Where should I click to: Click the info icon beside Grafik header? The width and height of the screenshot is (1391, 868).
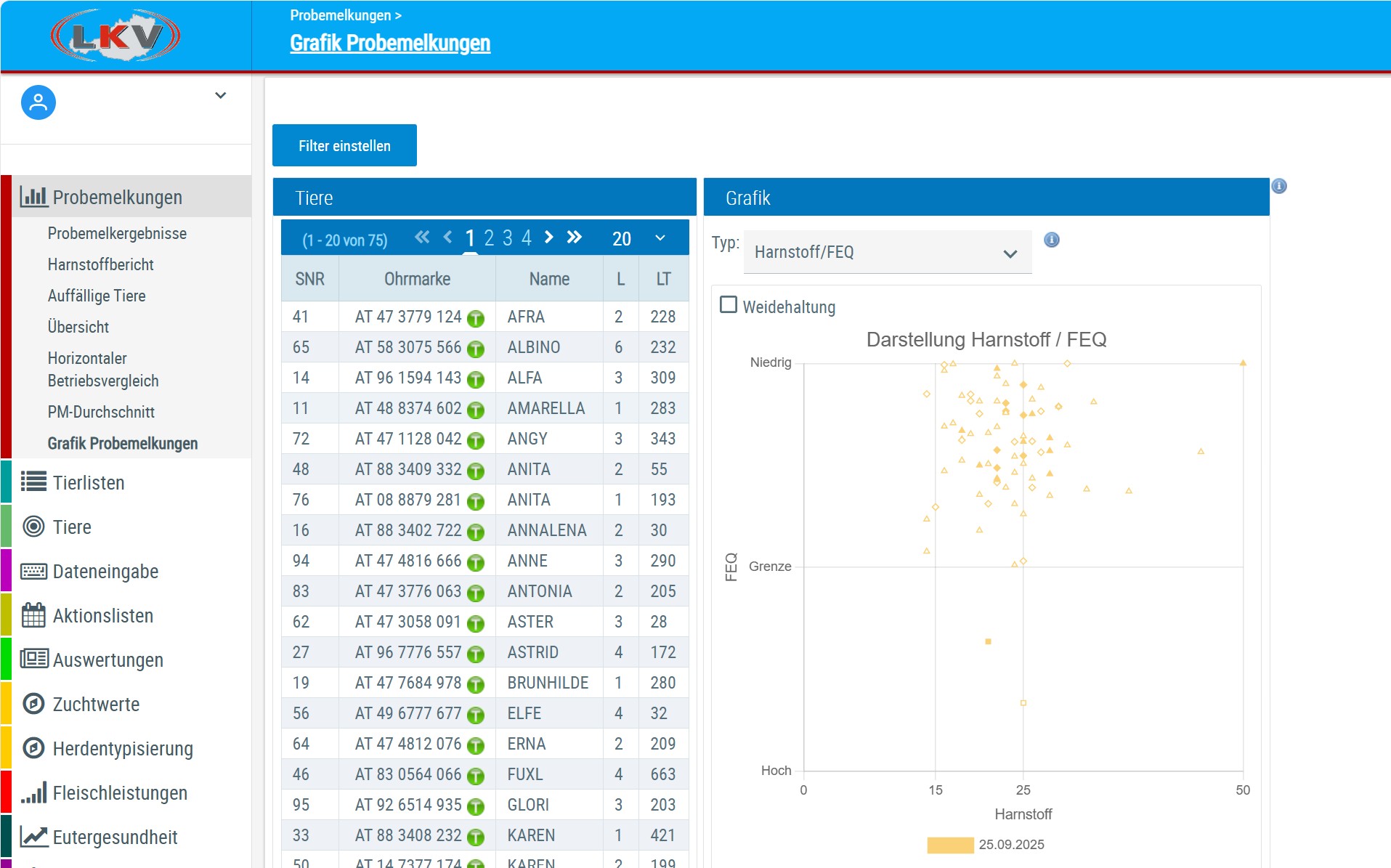click(x=1279, y=187)
